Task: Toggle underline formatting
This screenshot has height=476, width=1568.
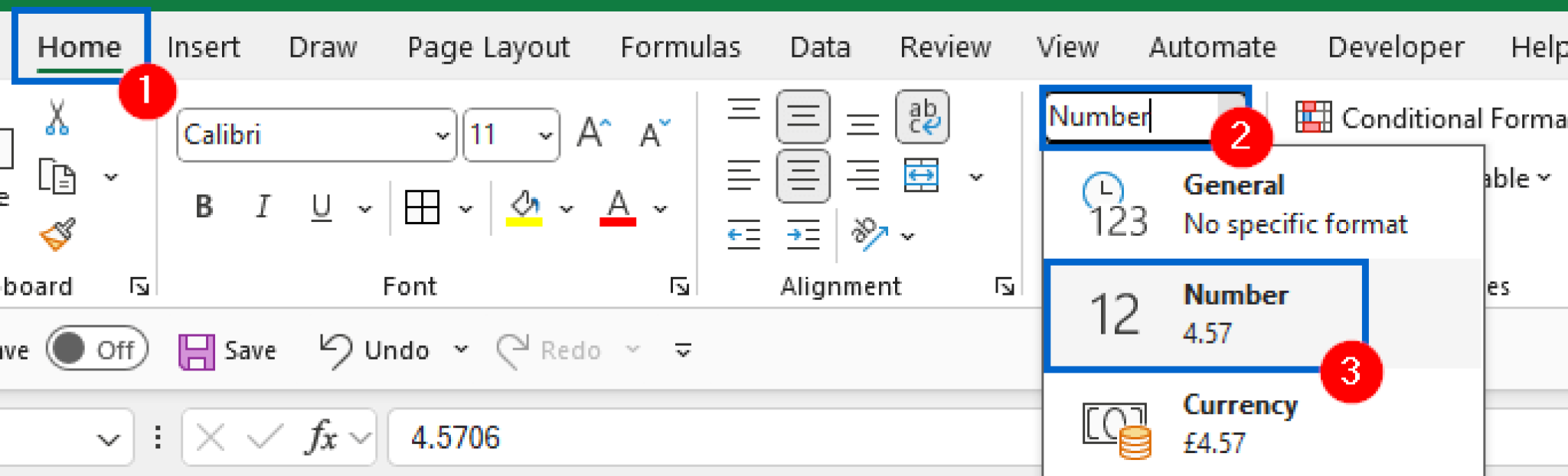Action: (322, 207)
